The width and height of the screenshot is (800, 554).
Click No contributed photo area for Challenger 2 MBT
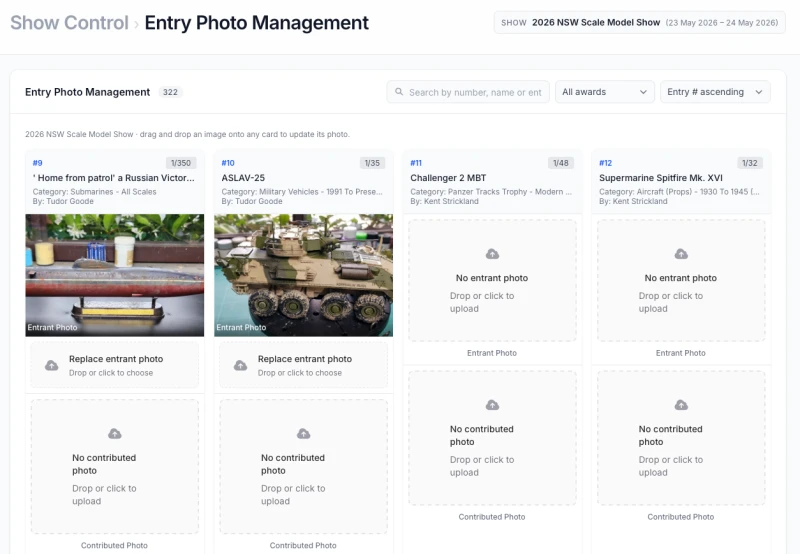tap(492, 438)
